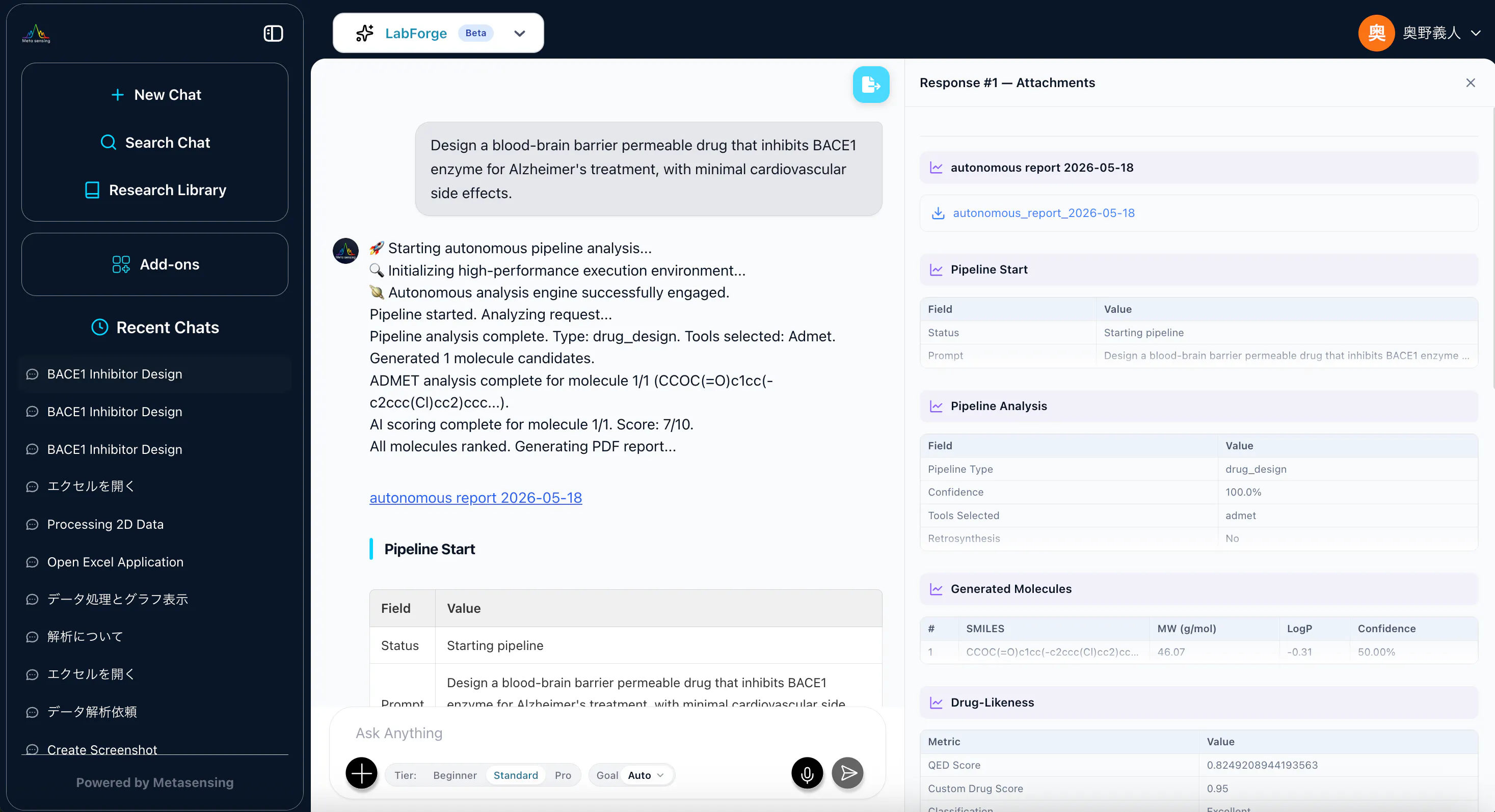Click the LogP value -0.31

[1299, 652]
